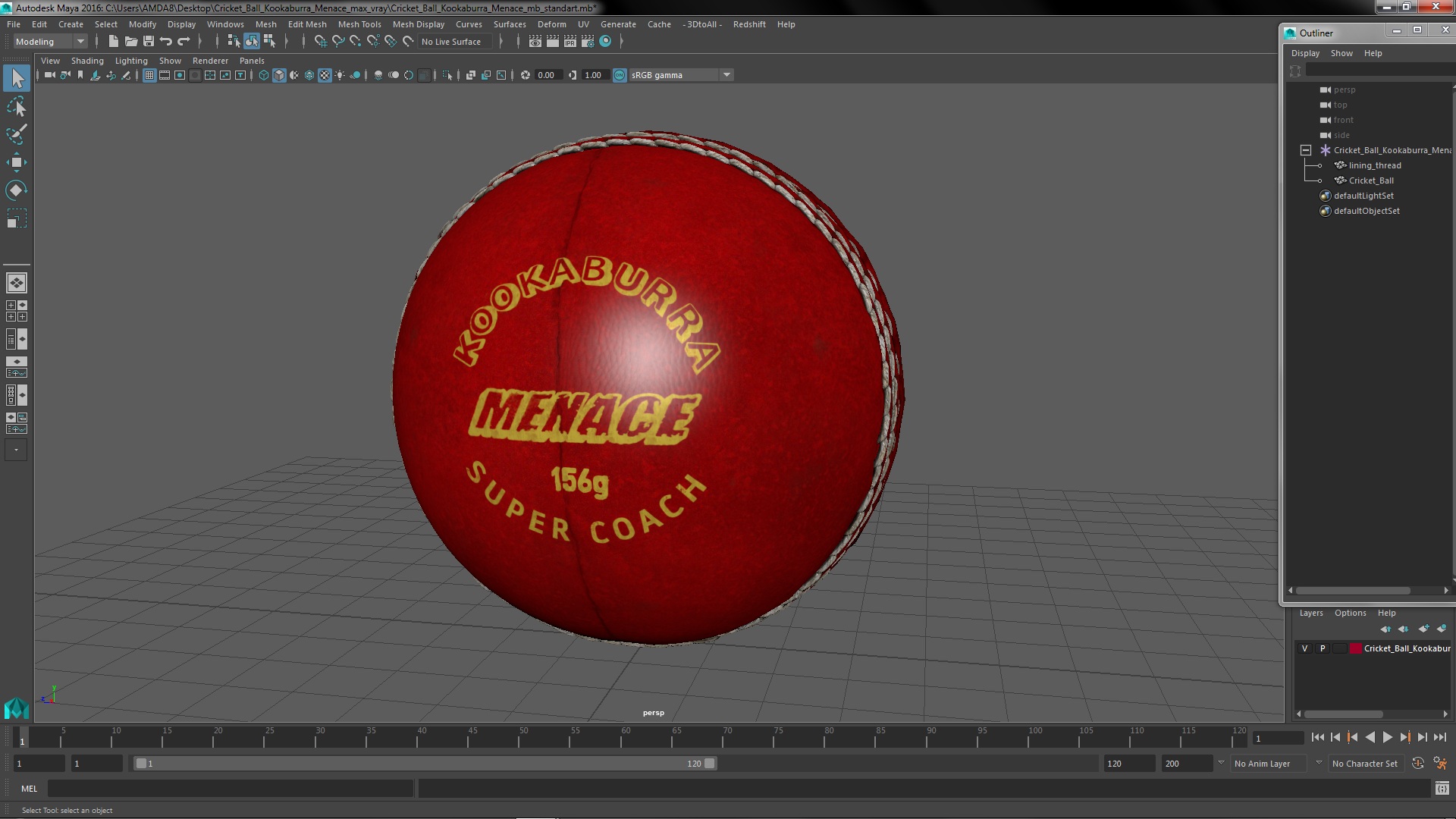
Task: Play animation forward
Action: [x=1387, y=737]
